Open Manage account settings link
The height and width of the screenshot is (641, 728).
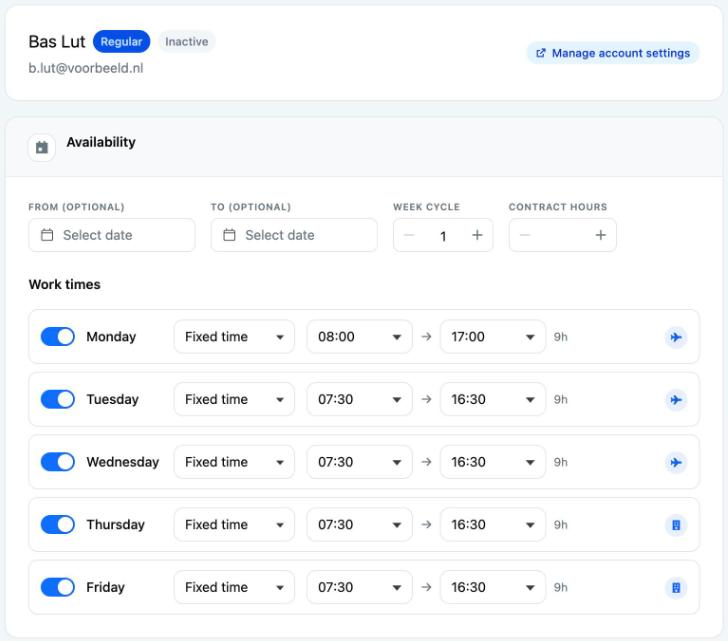pyautogui.click(x=613, y=53)
